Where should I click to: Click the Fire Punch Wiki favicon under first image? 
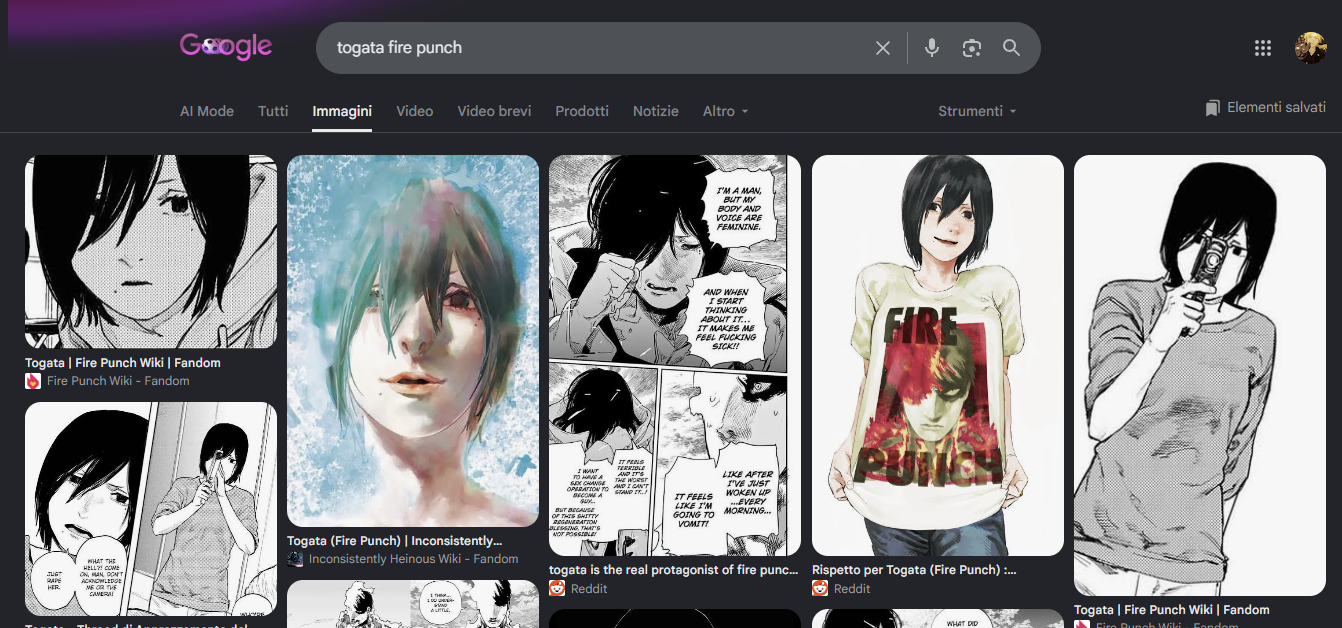(x=33, y=381)
